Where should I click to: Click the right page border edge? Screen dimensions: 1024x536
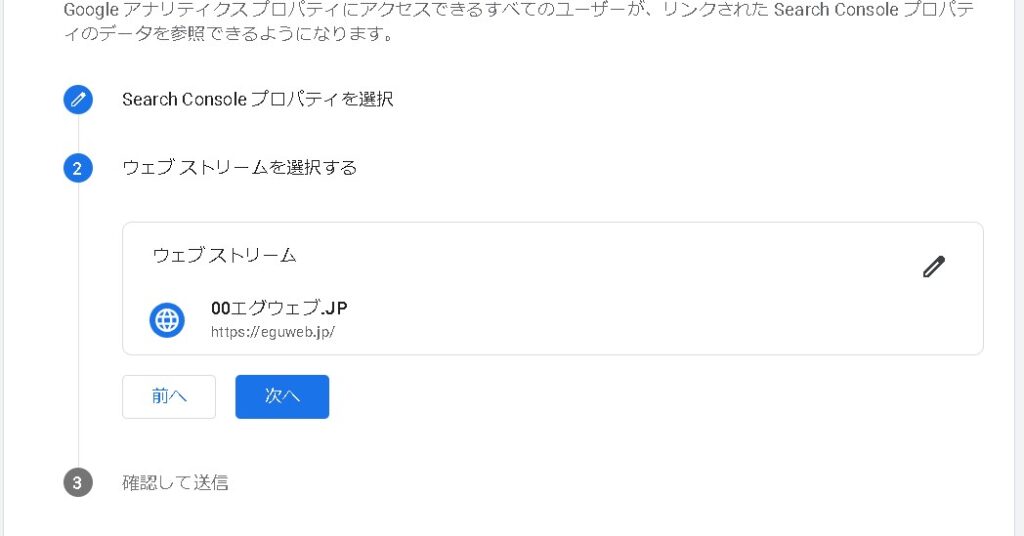pos(1014,268)
